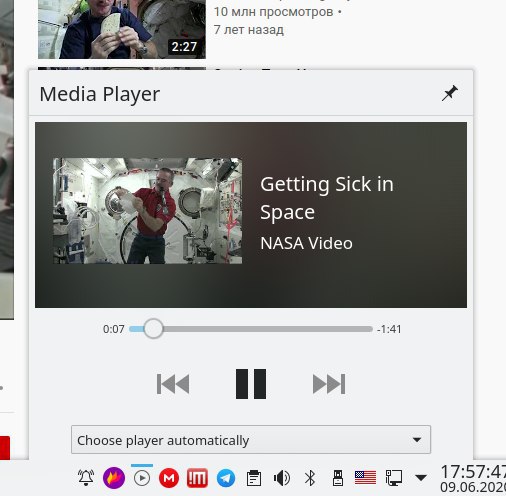Click the Getting Sick in Space album thumbnail

pos(148,211)
